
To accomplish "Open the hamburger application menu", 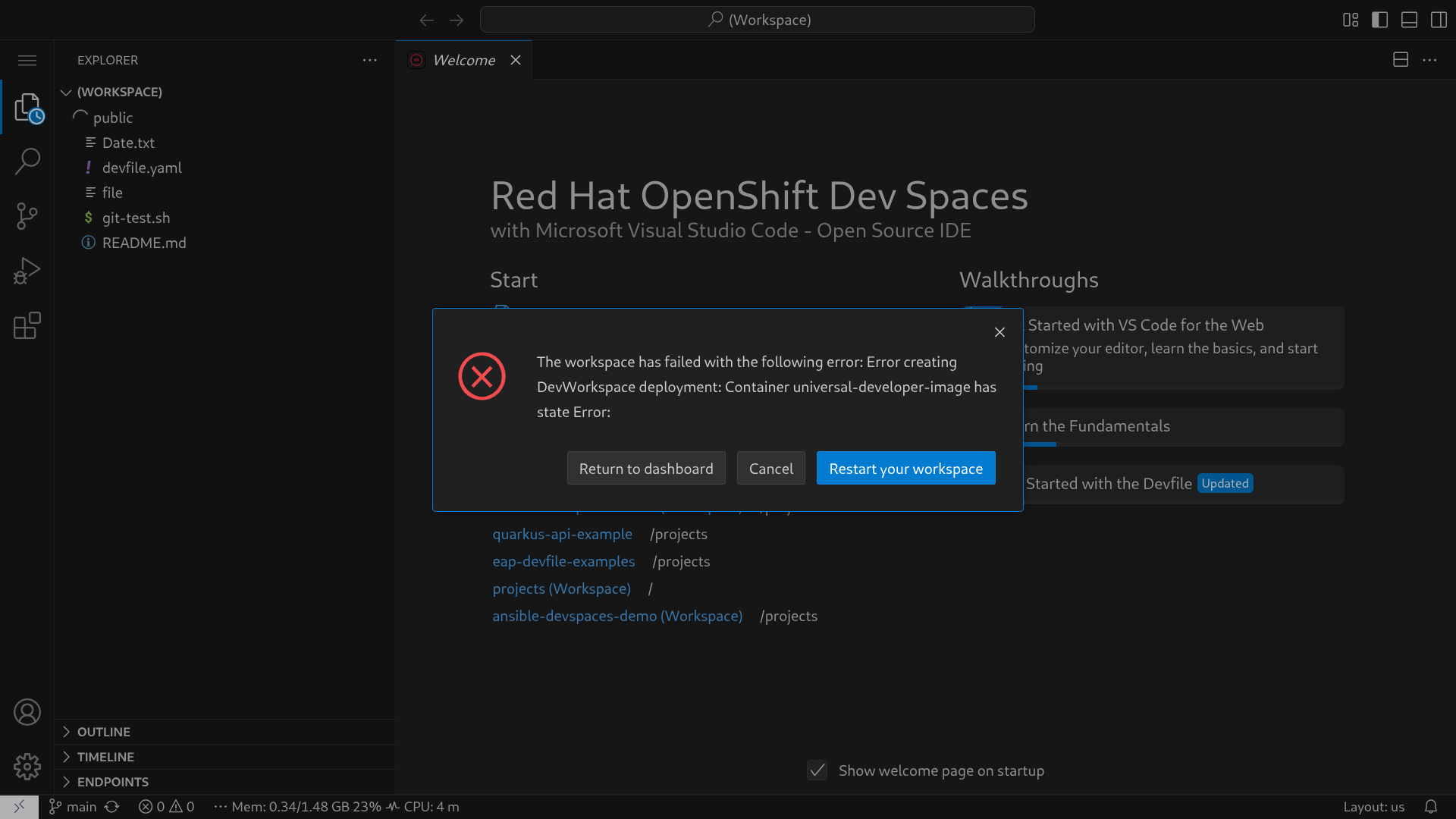I will click(27, 60).
